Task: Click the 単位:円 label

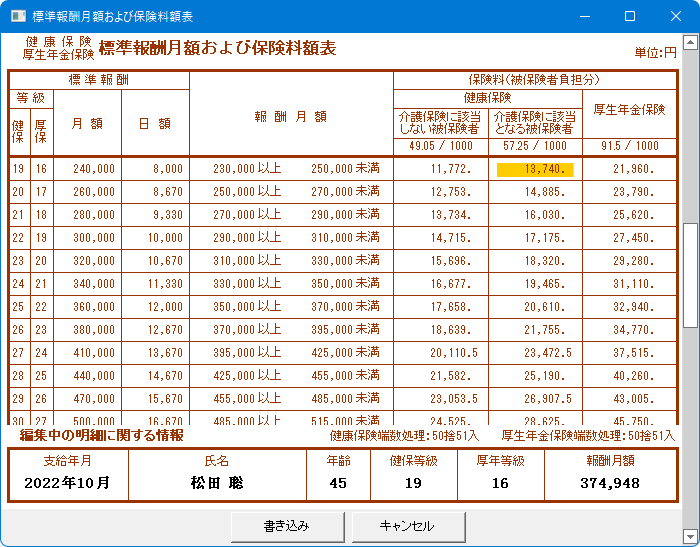Action: coord(656,53)
